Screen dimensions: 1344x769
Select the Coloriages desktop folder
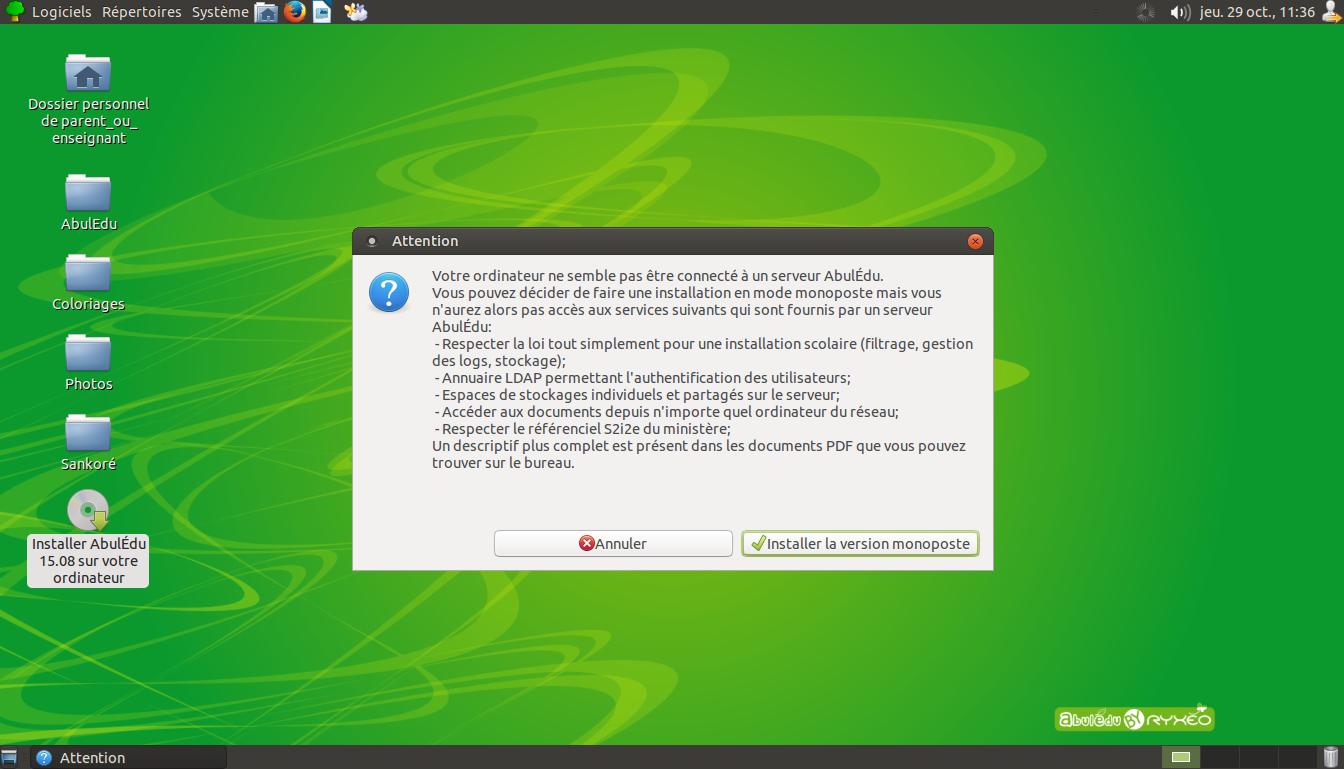(x=88, y=281)
